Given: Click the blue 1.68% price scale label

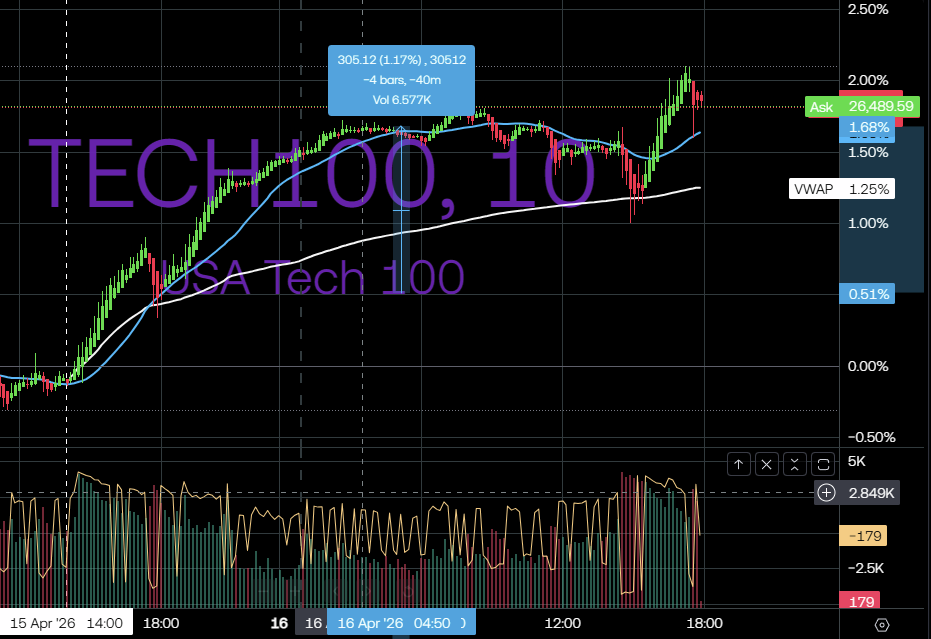Looking at the screenshot, I should (867, 127).
